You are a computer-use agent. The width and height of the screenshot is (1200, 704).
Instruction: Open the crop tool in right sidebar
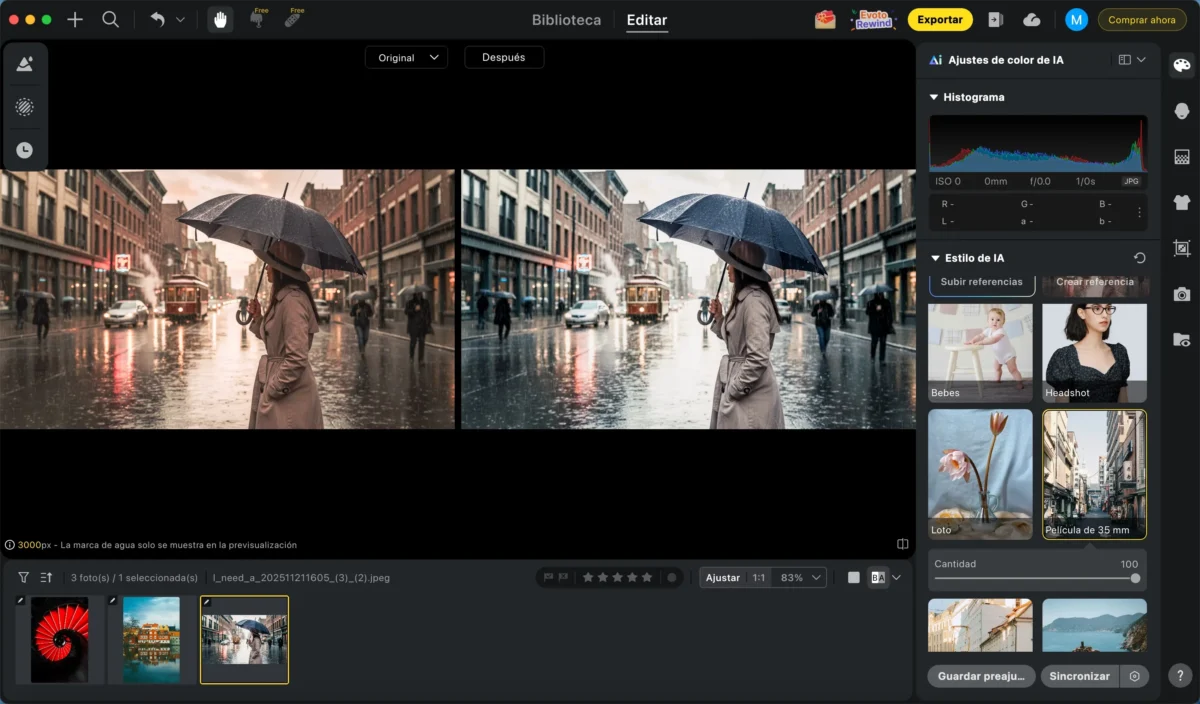1182,248
